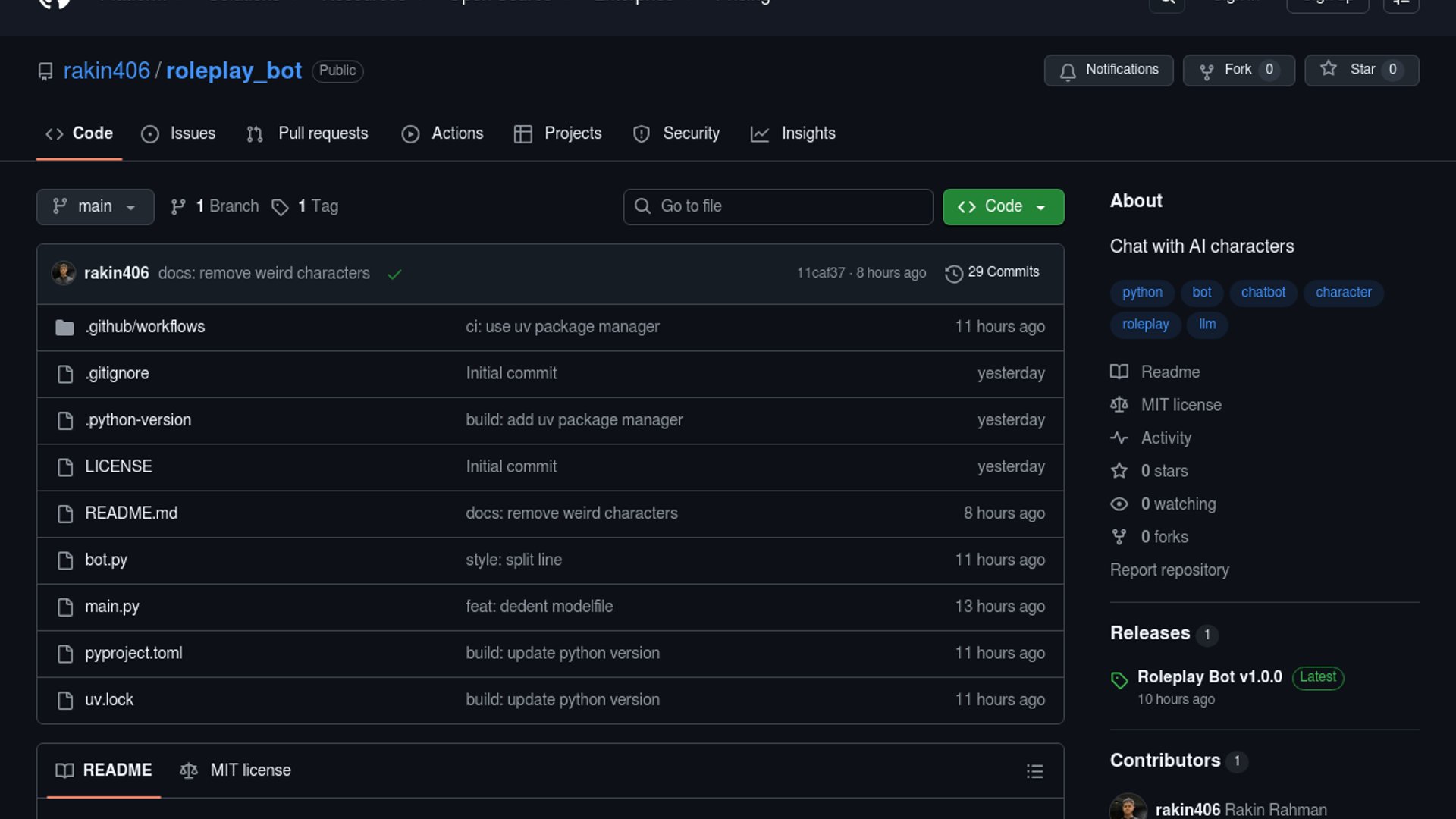Open the .github/workflows folder
The height and width of the screenshot is (819, 1456).
[x=145, y=327]
